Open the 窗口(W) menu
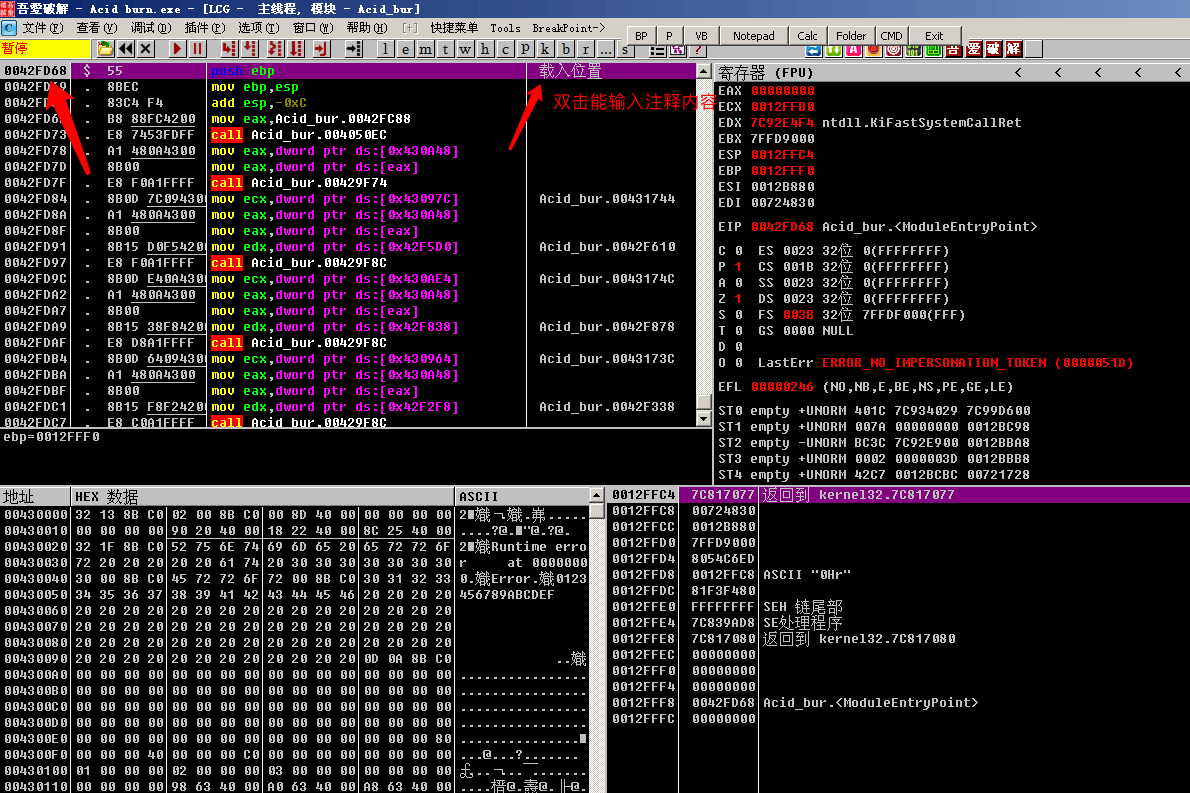The image size is (1190, 793). [x=313, y=28]
